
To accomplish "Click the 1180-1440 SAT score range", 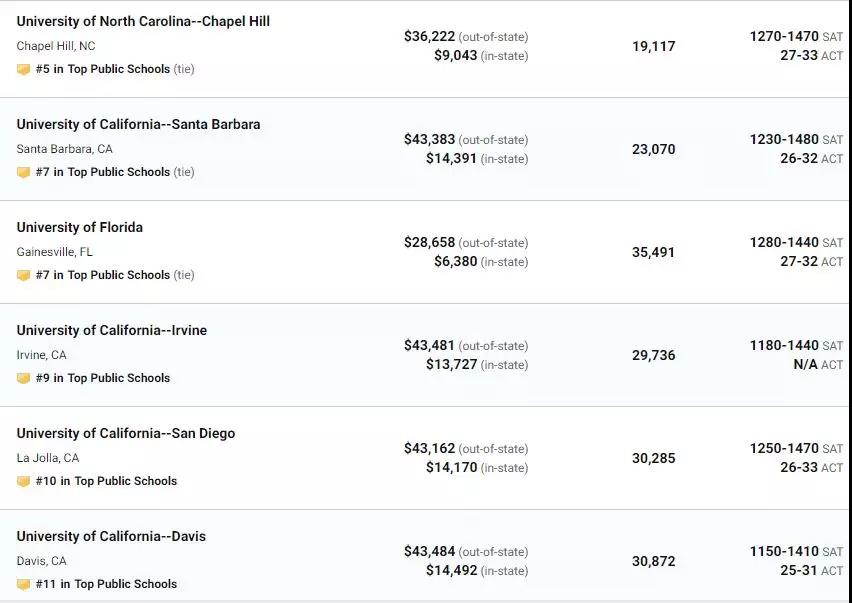I will [x=784, y=346].
